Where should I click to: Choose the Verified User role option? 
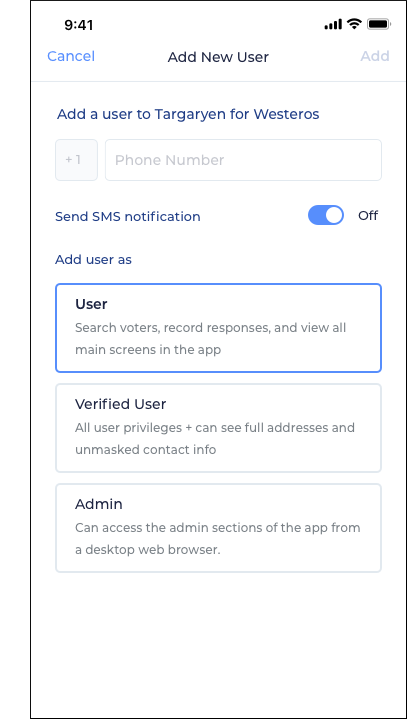coord(218,428)
